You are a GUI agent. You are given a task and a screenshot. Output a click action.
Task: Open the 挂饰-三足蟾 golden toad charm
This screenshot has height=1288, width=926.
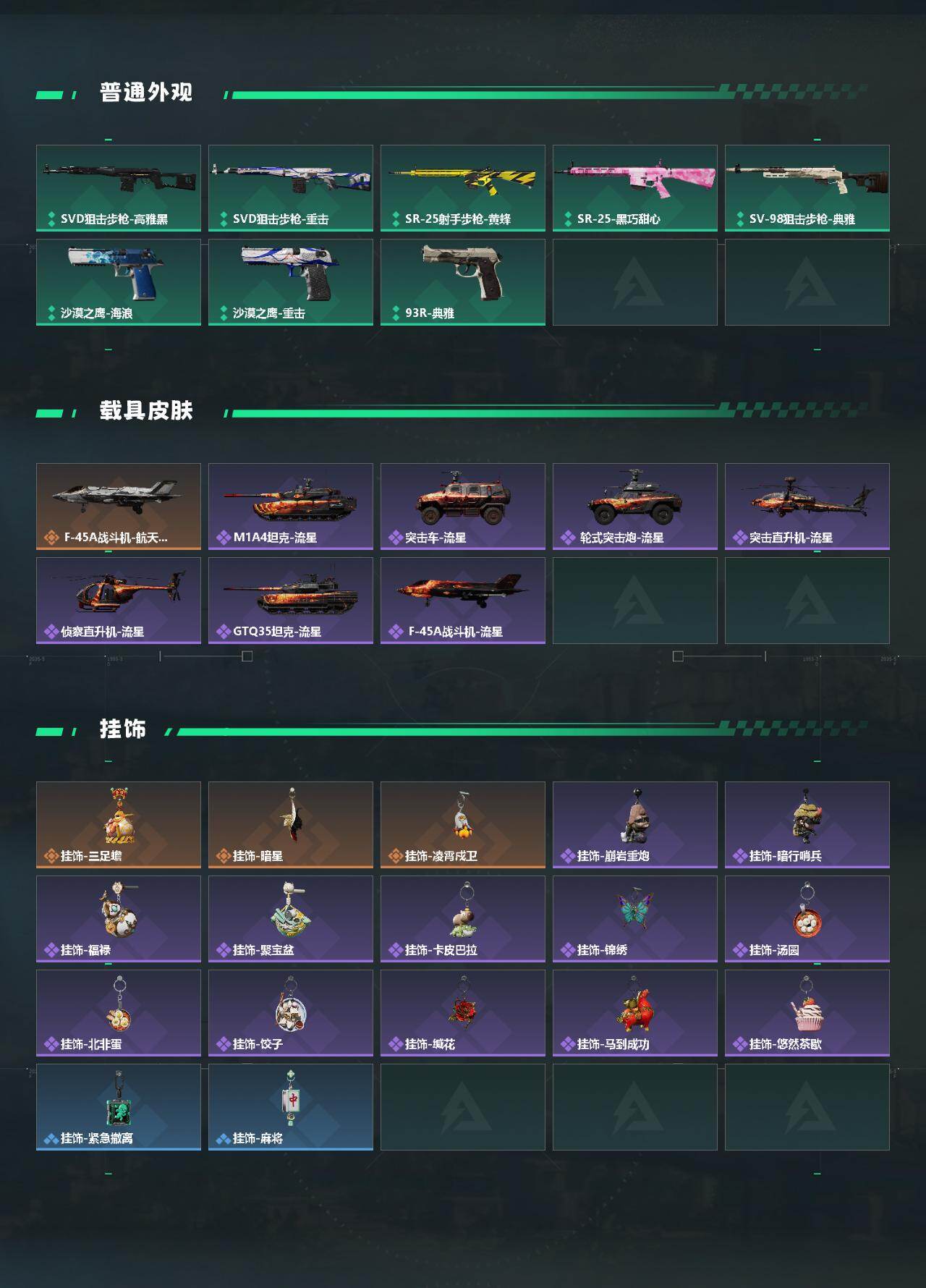click(119, 825)
